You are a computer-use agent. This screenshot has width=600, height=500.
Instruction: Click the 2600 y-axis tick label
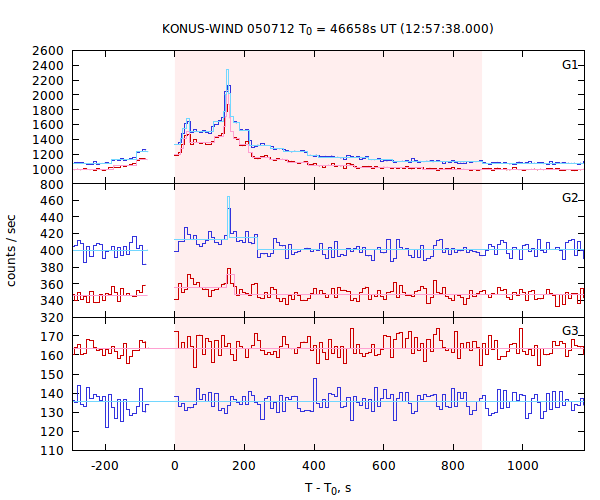tap(48, 50)
